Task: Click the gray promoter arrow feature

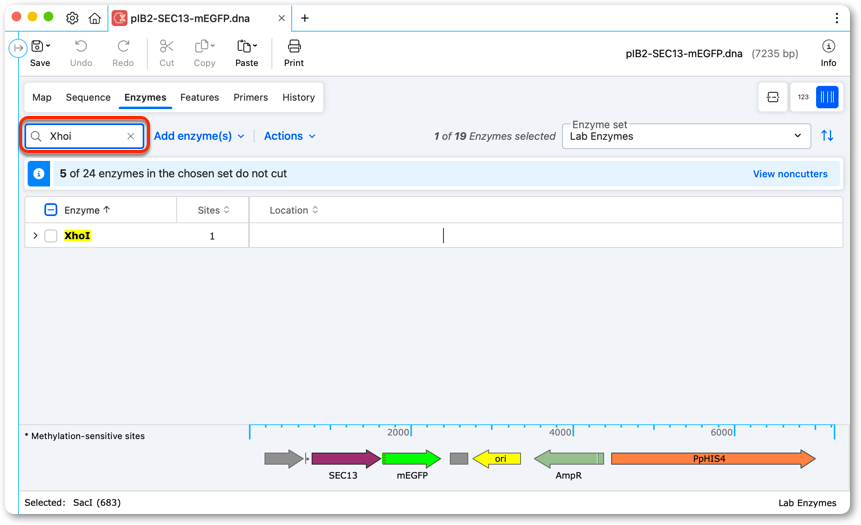Action: tap(283, 459)
